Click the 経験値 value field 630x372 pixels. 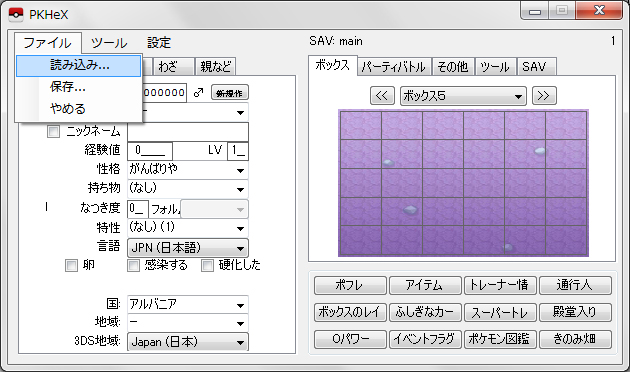[150, 151]
